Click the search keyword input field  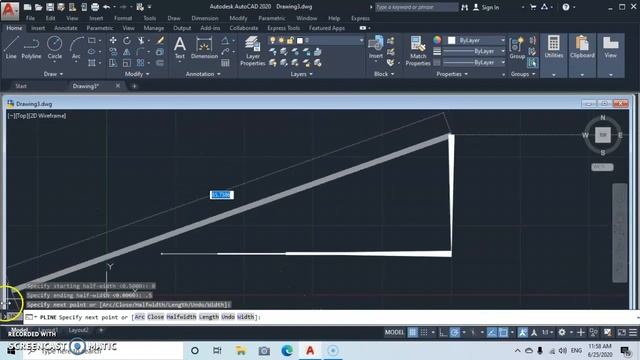(416, 7)
